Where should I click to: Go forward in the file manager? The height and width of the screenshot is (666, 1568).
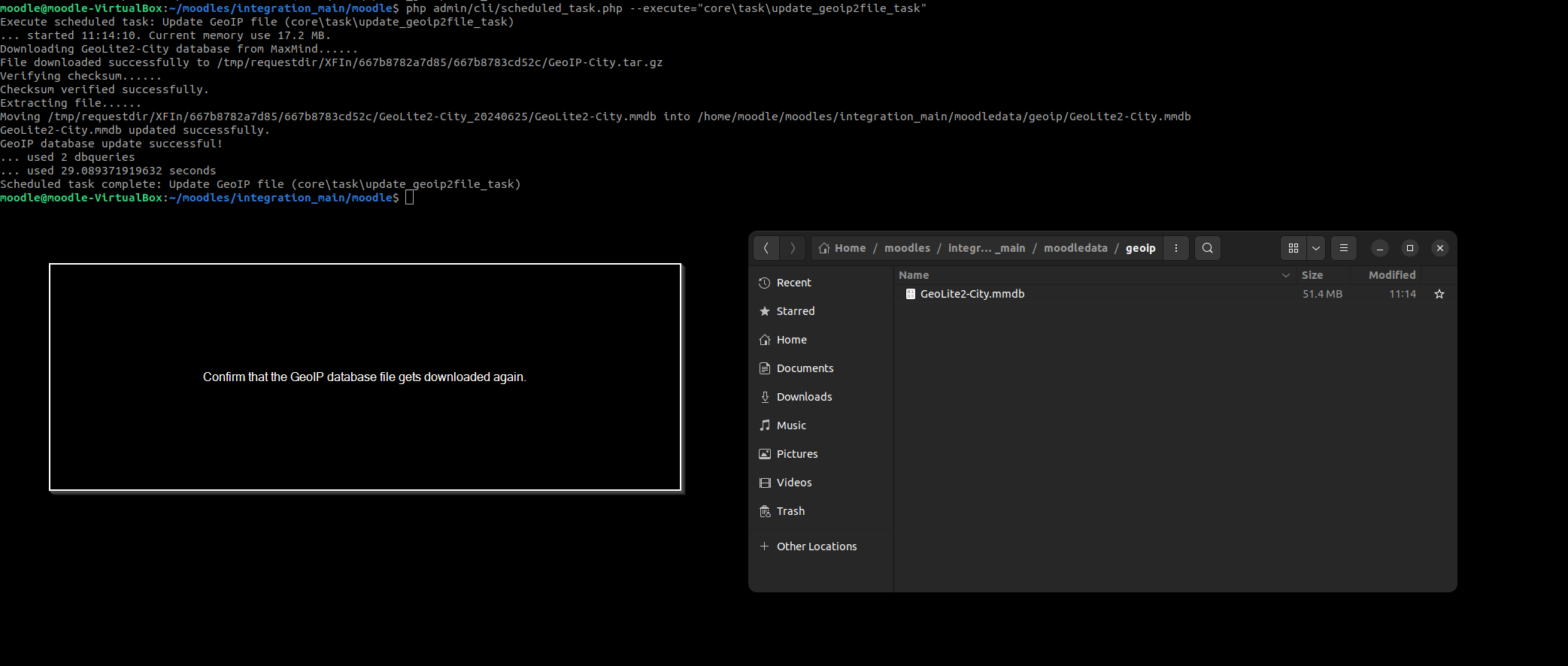793,248
